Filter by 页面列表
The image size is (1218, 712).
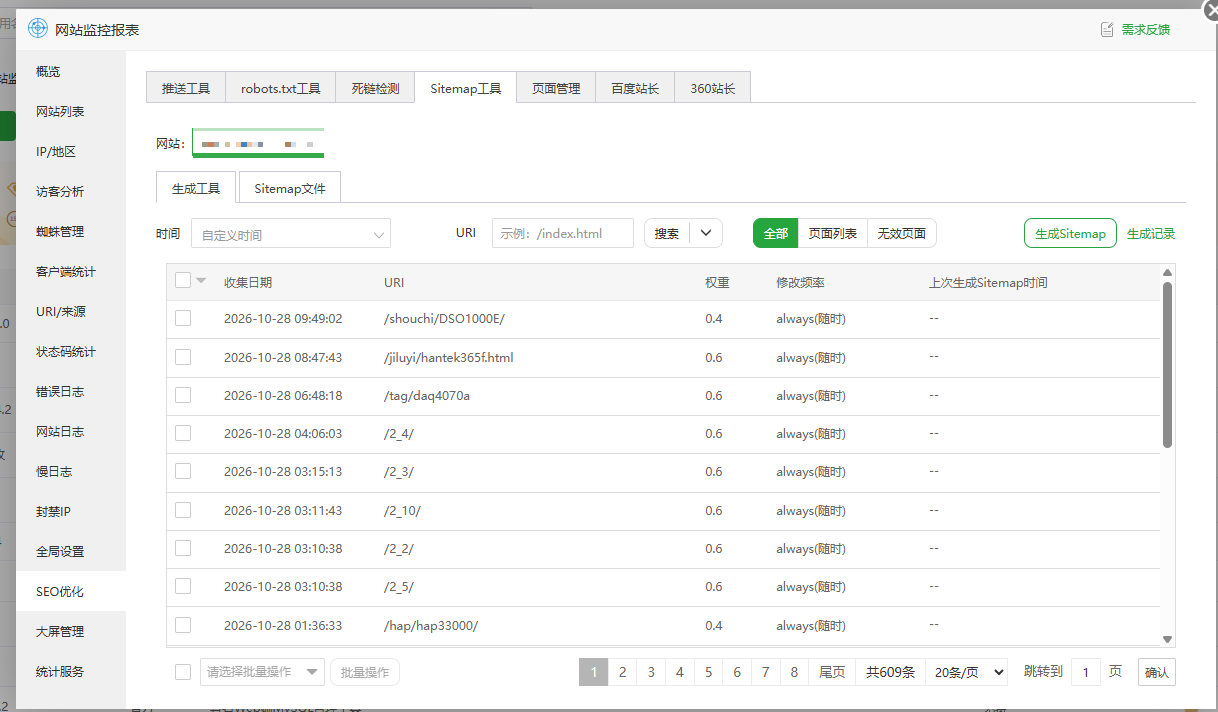click(833, 233)
